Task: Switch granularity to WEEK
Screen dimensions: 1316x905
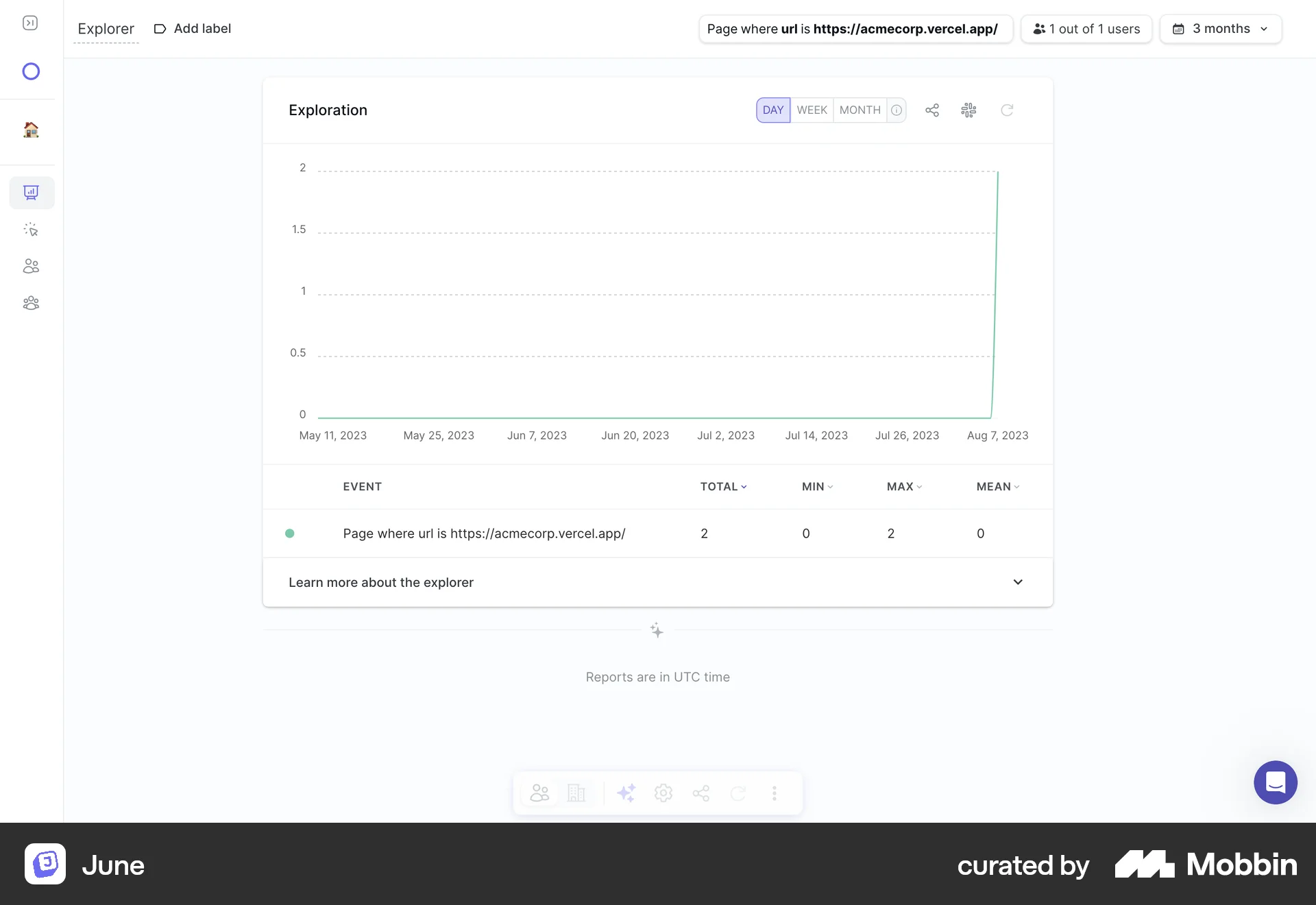Action: click(x=812, y=110)
